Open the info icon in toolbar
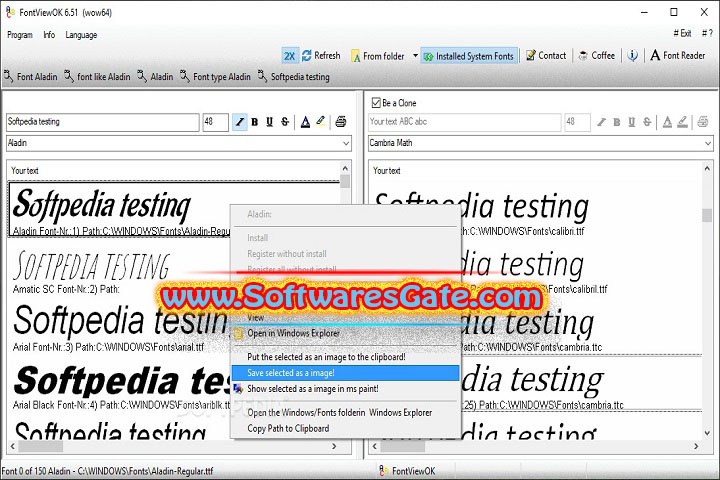 tap(633, 56)
